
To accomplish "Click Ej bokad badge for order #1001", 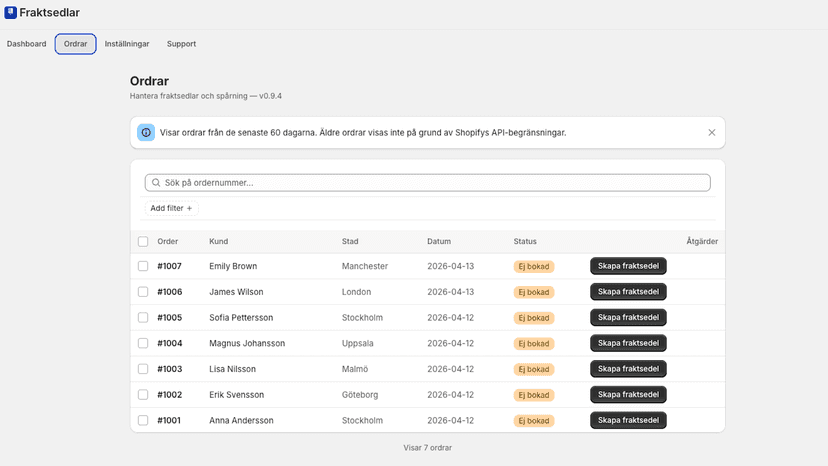I will point(534,421).
